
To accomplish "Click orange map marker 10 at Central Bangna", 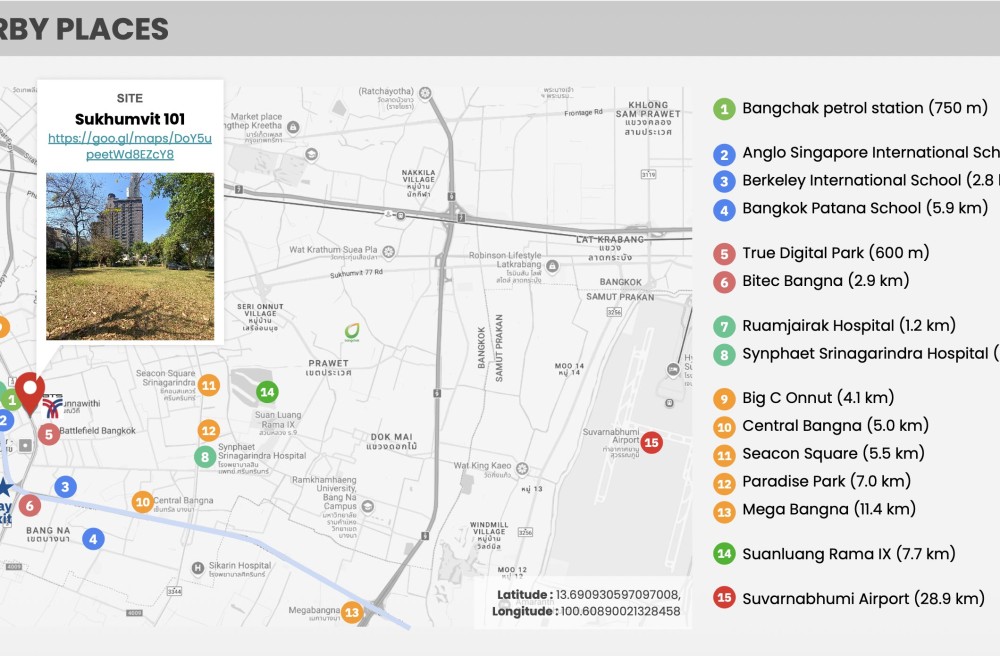I will coord(142,502).
